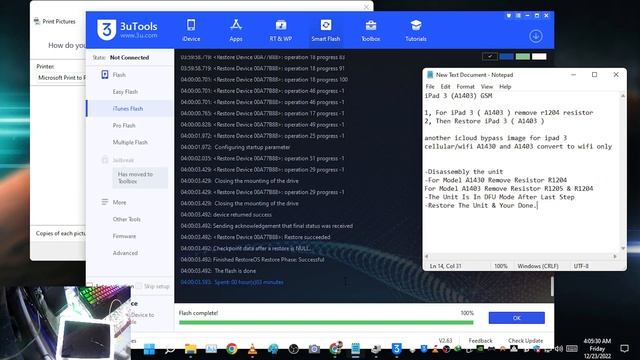
Task: Switch to Notepad on the taskbar
Action: [x=356, y=349]
